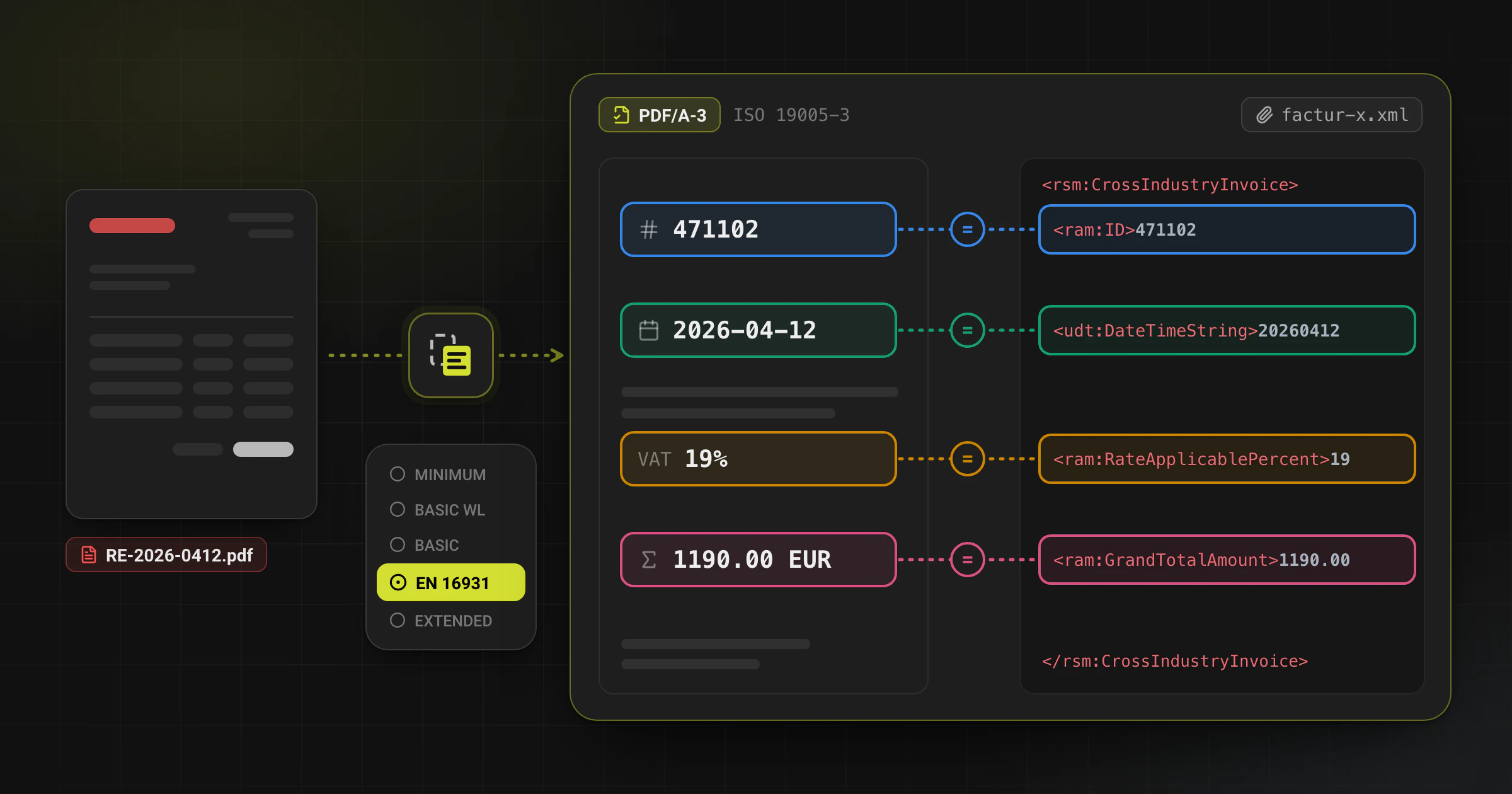The height and width of the screenshot is (794, 1512).
Task: Click the PDF file icon beside RE-2026-0412.pdf
Action: pyautogui.click(x=89, y=555)
